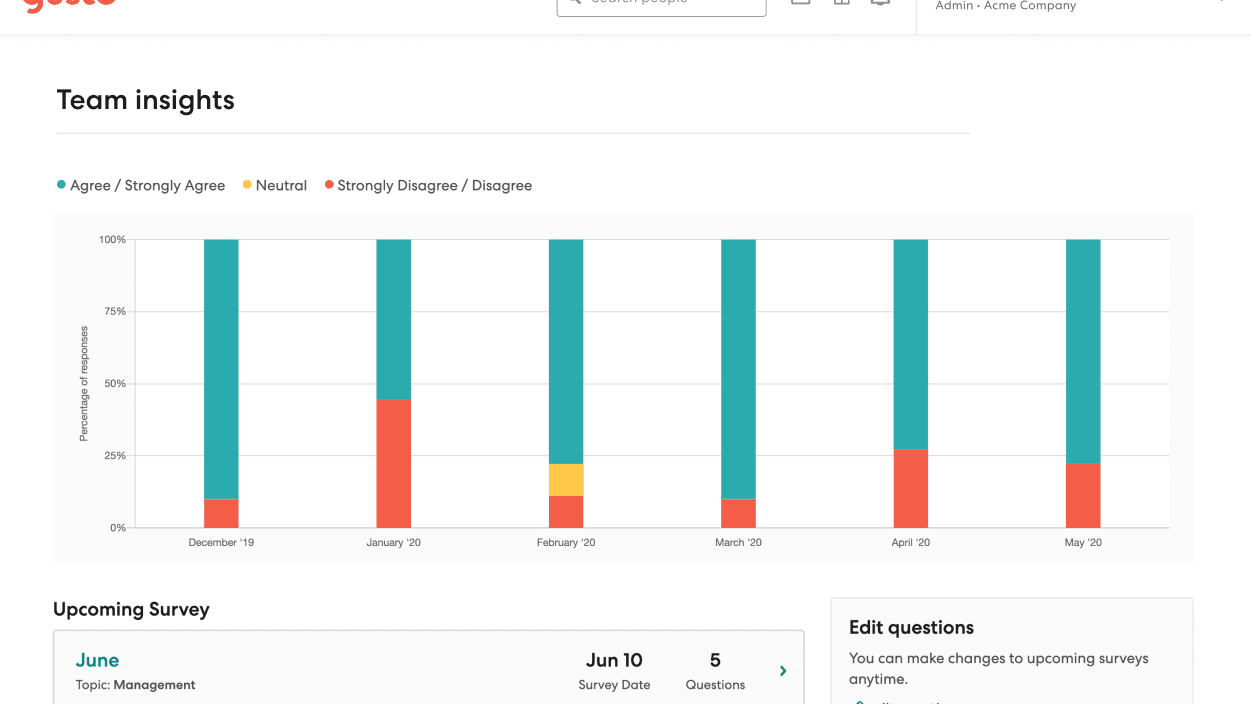Toggle Strongly Disagree / Disagree legend series
Image resolution: width=1251 pixels, height=704 pixels.
tap(428, 185)
